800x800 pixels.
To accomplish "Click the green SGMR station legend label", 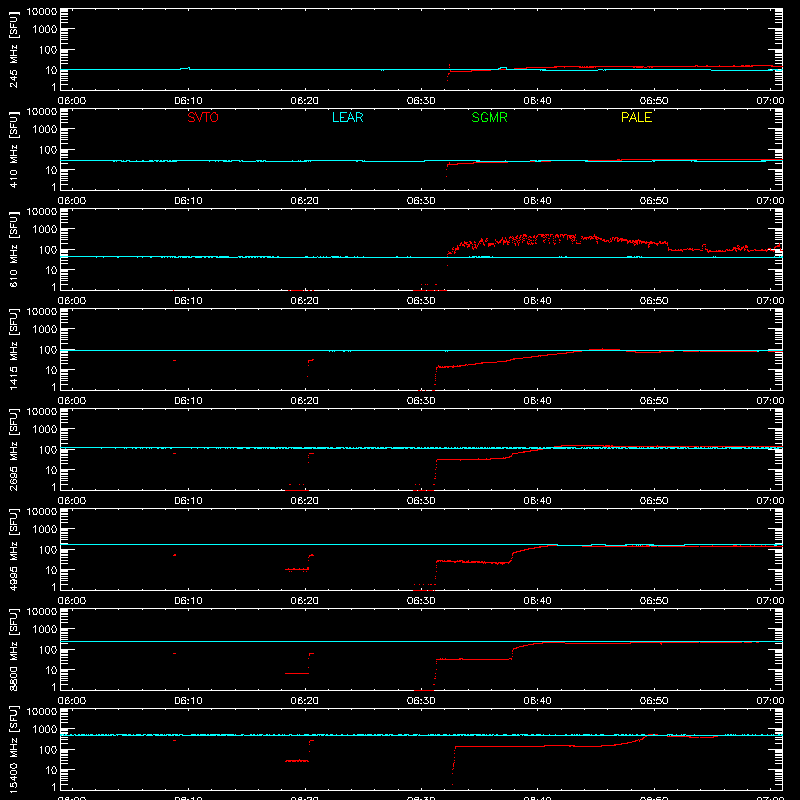I will pyautogui.click(x=489, y=117).
